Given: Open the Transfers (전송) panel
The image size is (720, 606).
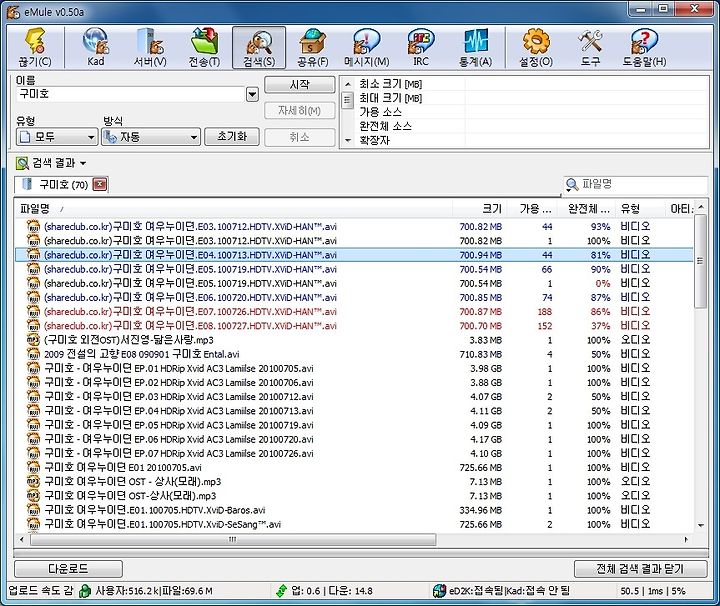Looking at the screenshot, I should (204, 47).
